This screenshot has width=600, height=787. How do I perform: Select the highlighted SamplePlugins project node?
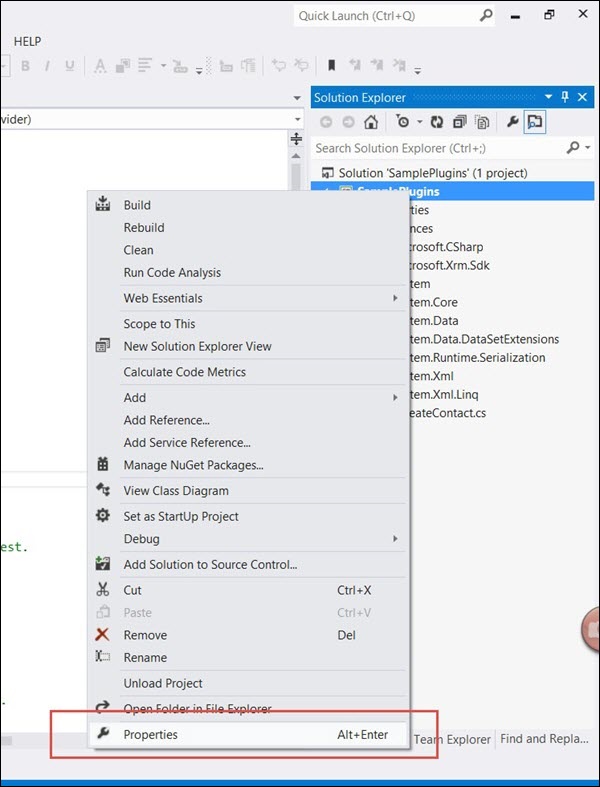452,191
